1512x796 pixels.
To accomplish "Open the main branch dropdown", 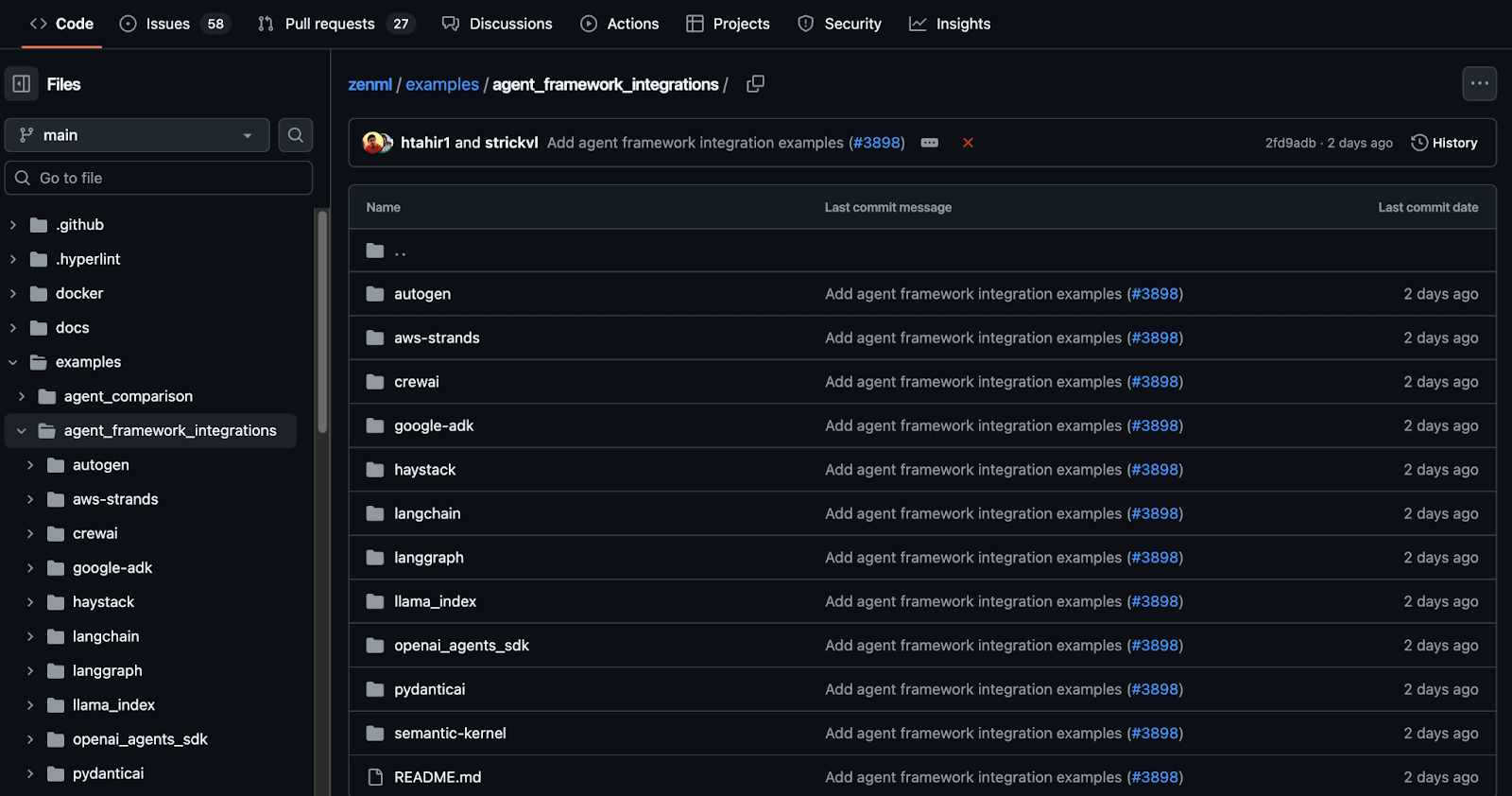I will [137, 135].
